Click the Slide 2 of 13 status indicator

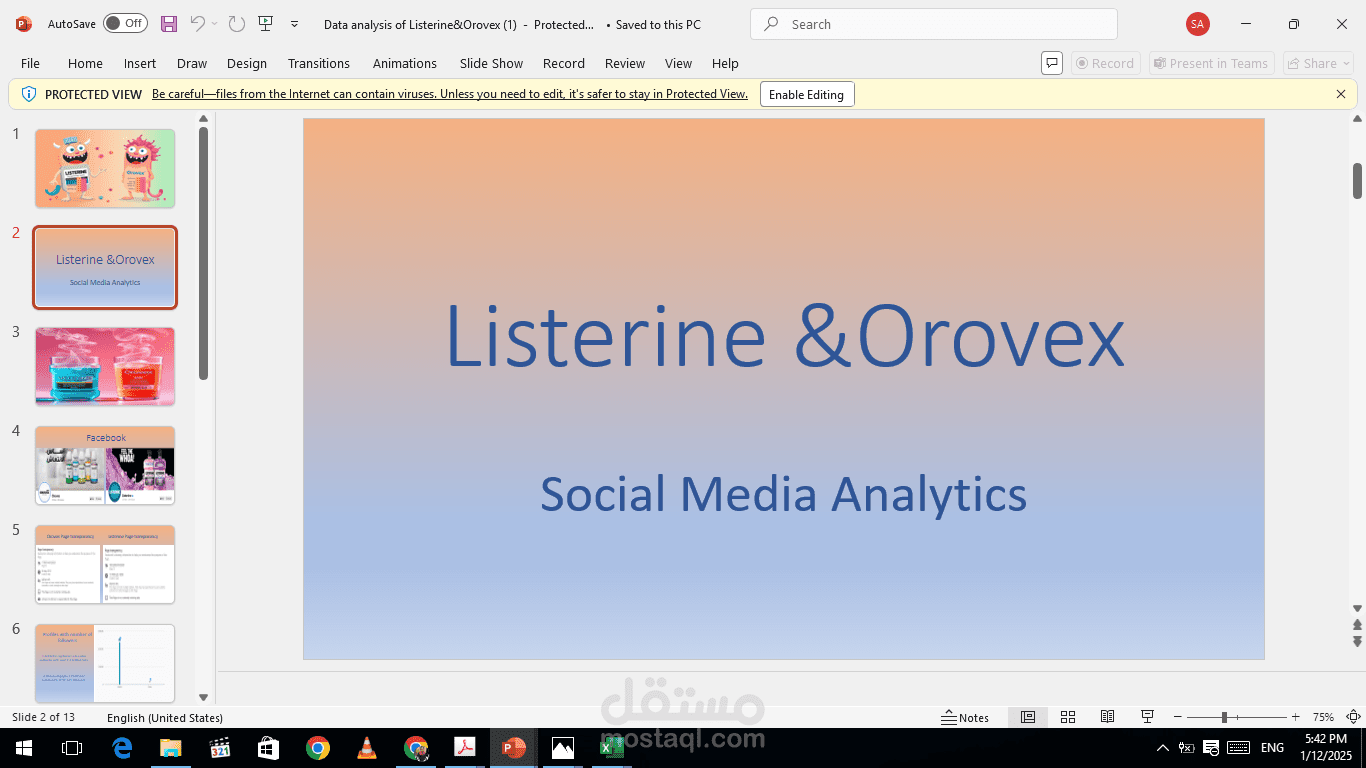tap(43, 717)
